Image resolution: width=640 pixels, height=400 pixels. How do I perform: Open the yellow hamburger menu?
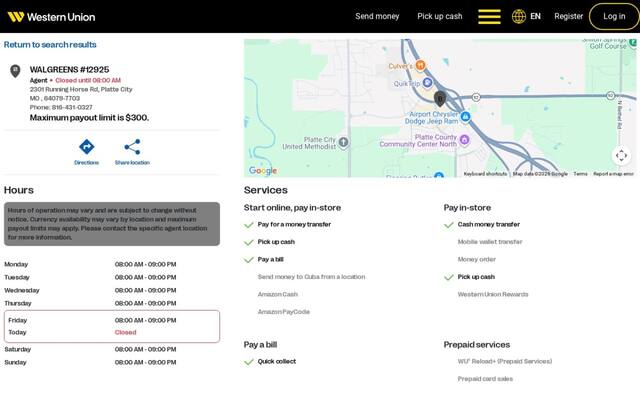point(489,16)
